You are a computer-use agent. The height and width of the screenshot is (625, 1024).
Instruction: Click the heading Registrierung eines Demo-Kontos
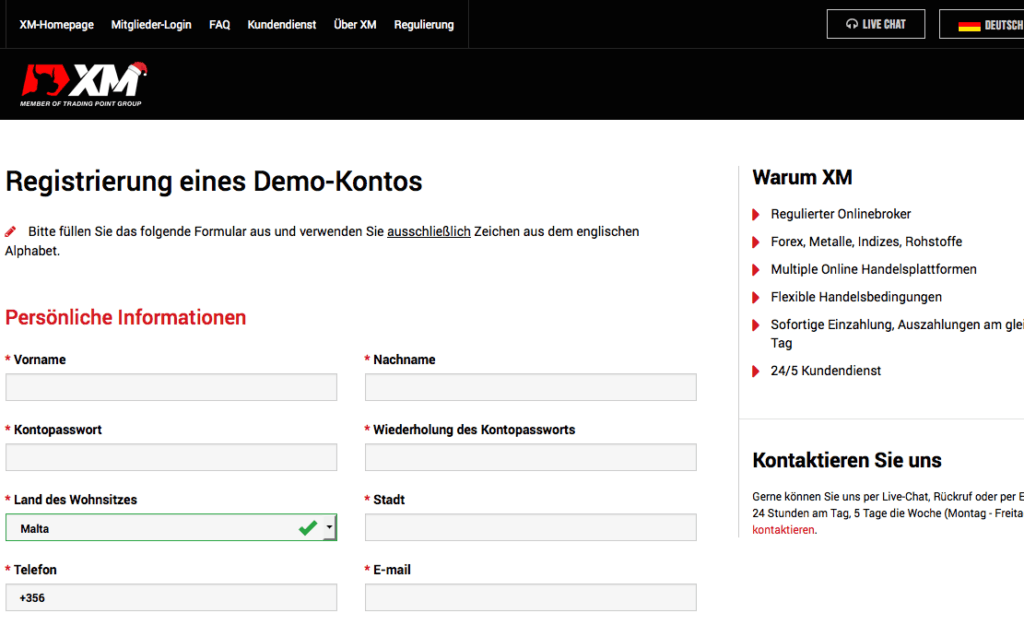214,182
